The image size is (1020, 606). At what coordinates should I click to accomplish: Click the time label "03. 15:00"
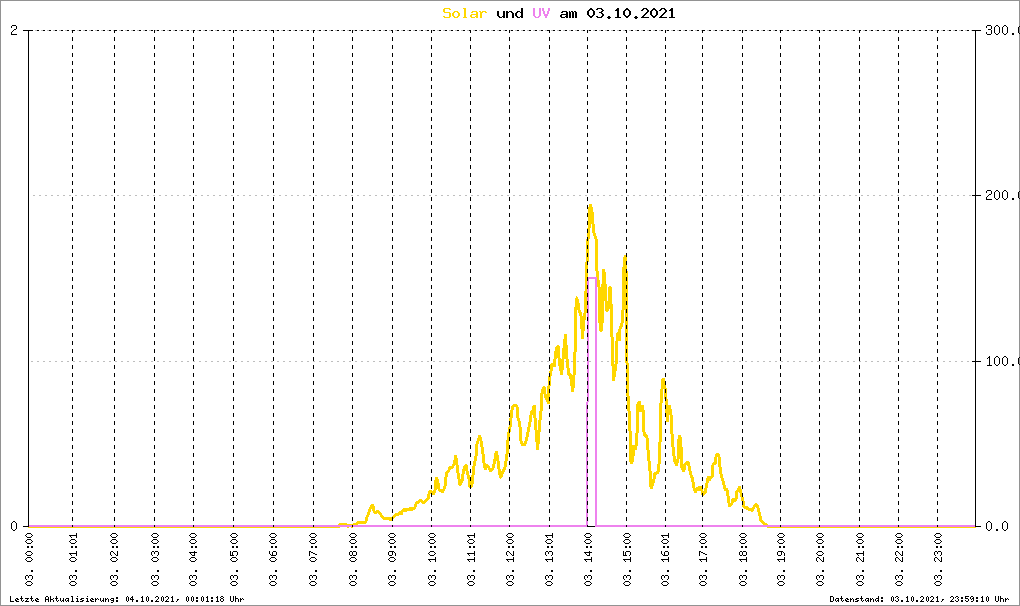[627, 560]
